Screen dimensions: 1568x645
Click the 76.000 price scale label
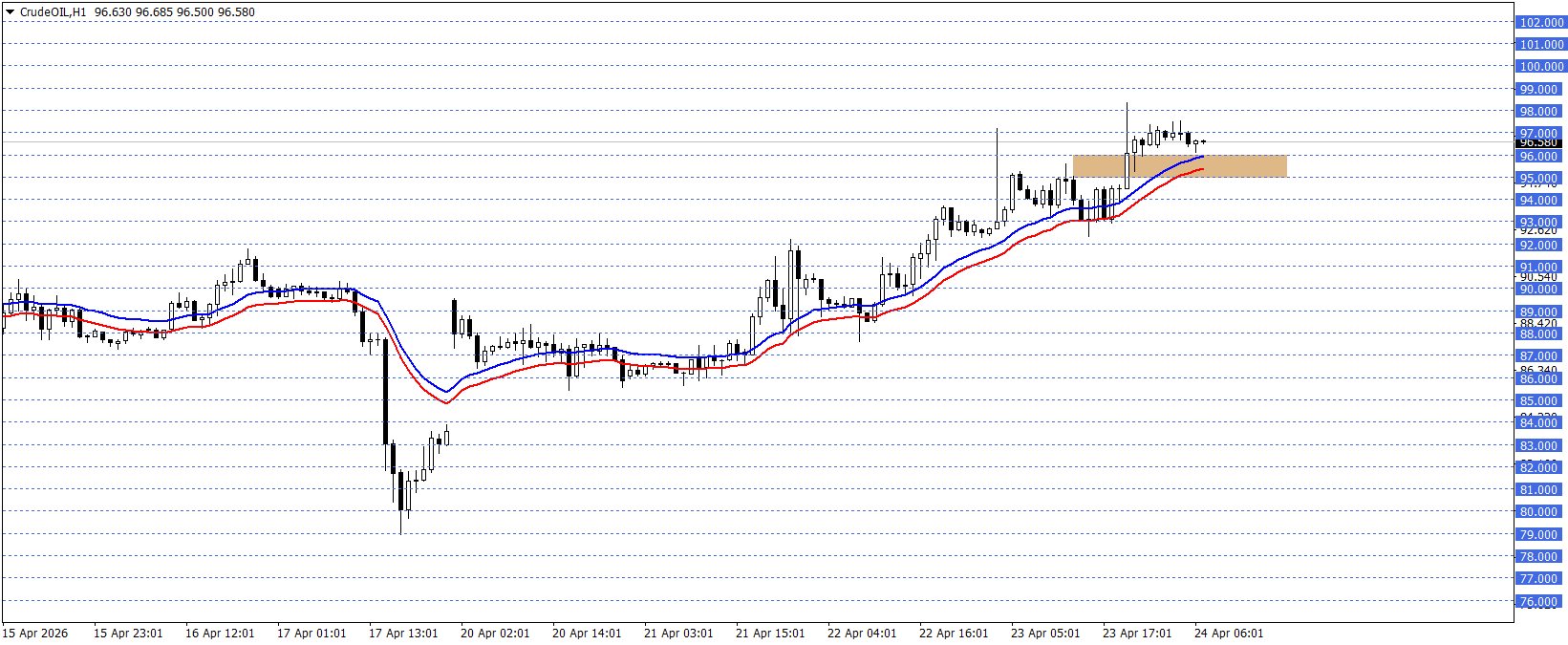click(1539, 602)
